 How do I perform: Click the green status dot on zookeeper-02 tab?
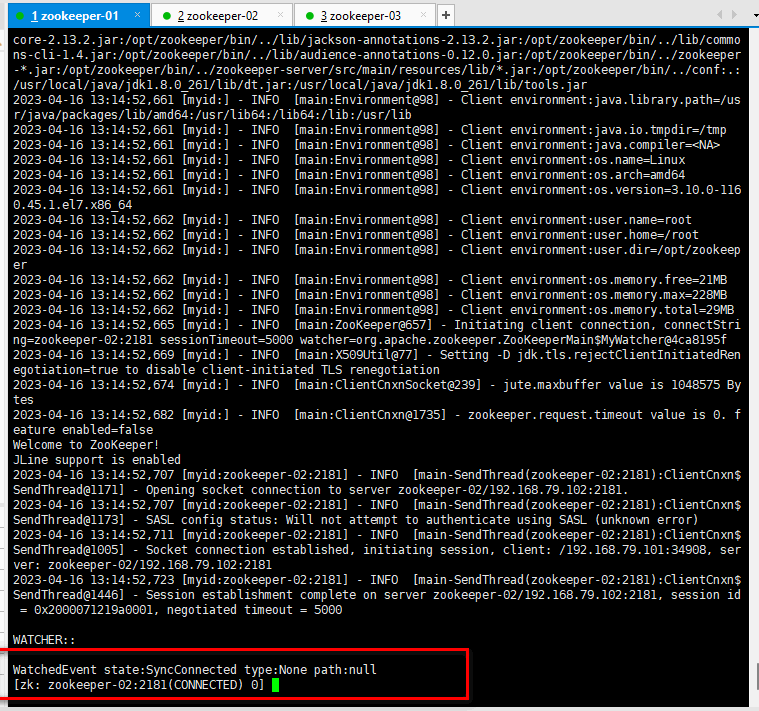point(167,16)
